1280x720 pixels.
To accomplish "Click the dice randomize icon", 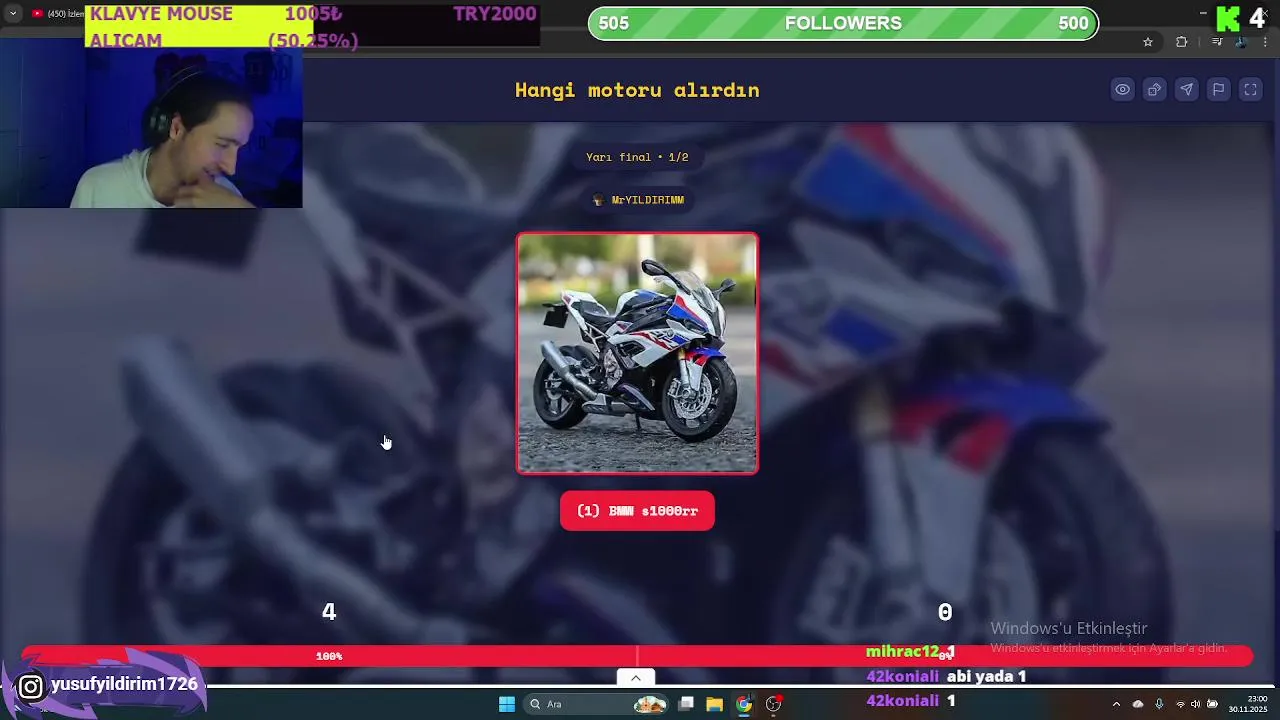I will pos(1154,90).
